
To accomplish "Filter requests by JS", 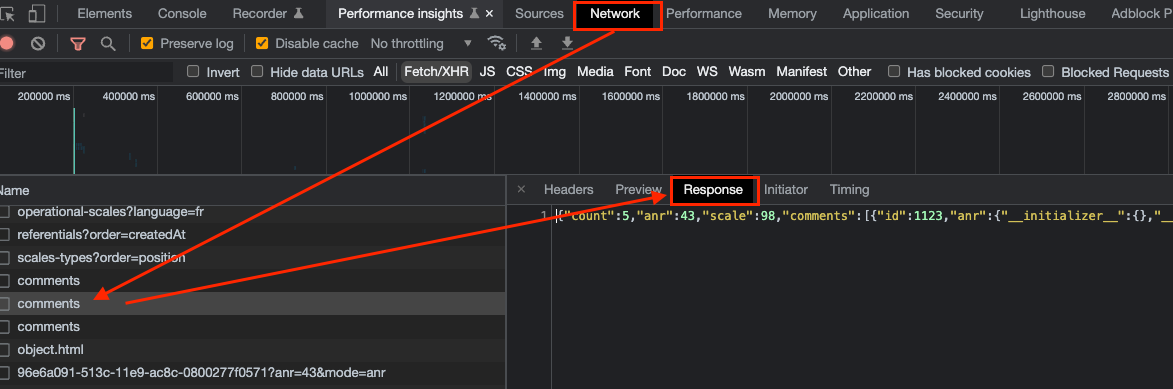I will (x=488, y=72).
